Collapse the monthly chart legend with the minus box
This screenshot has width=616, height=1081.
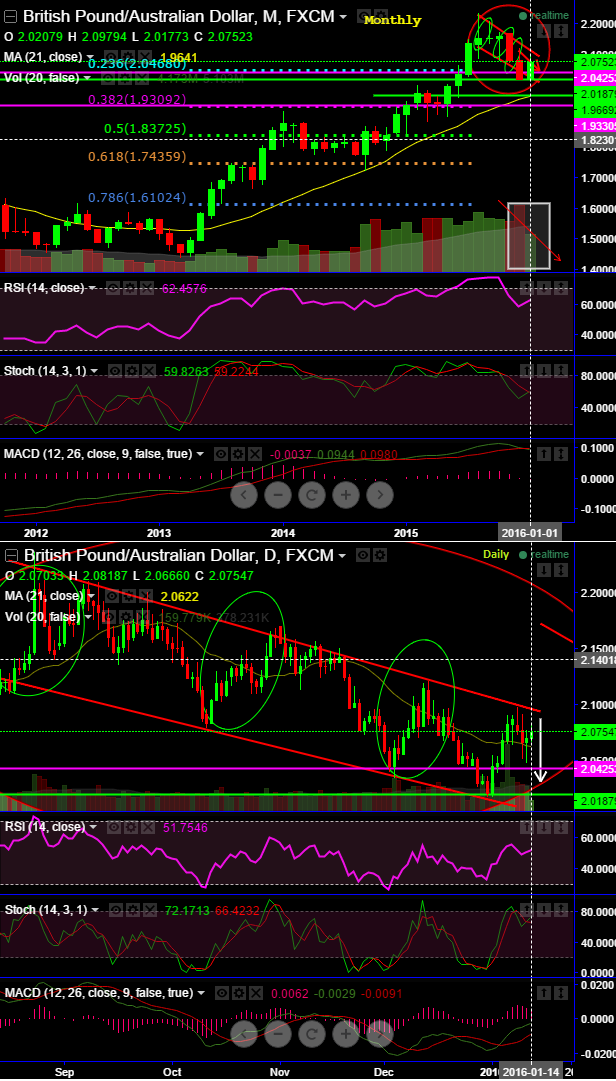pos(12,17)
